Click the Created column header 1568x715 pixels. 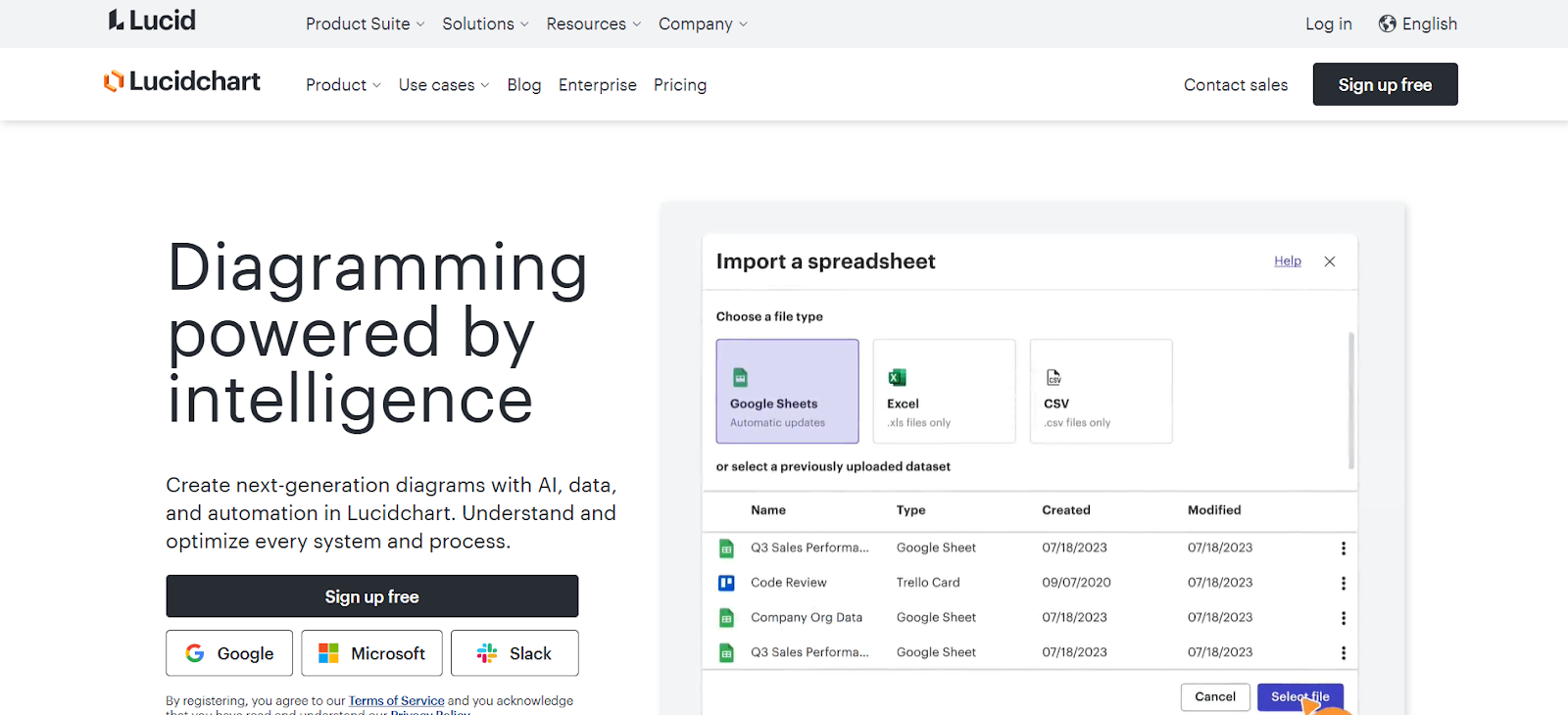pyautogui.click(x=1066, y=510)
